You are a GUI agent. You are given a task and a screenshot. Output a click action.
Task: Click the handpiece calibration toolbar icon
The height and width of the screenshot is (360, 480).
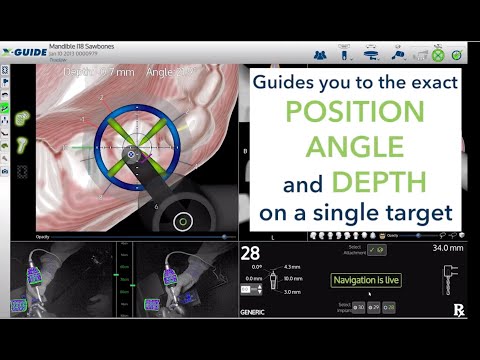click(397, 55)
